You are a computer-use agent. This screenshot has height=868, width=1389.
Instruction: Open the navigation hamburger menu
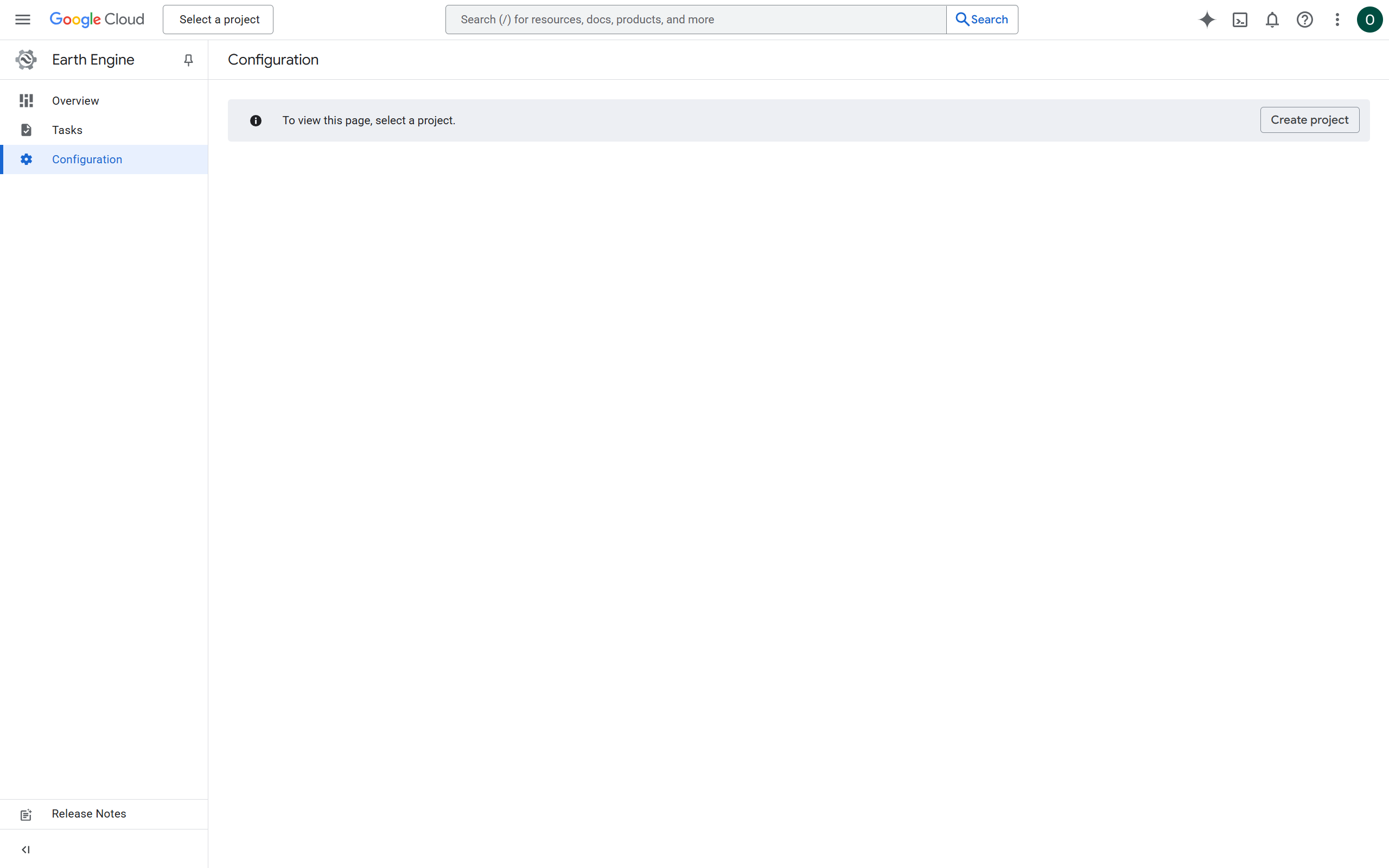[x=22, y=19]
